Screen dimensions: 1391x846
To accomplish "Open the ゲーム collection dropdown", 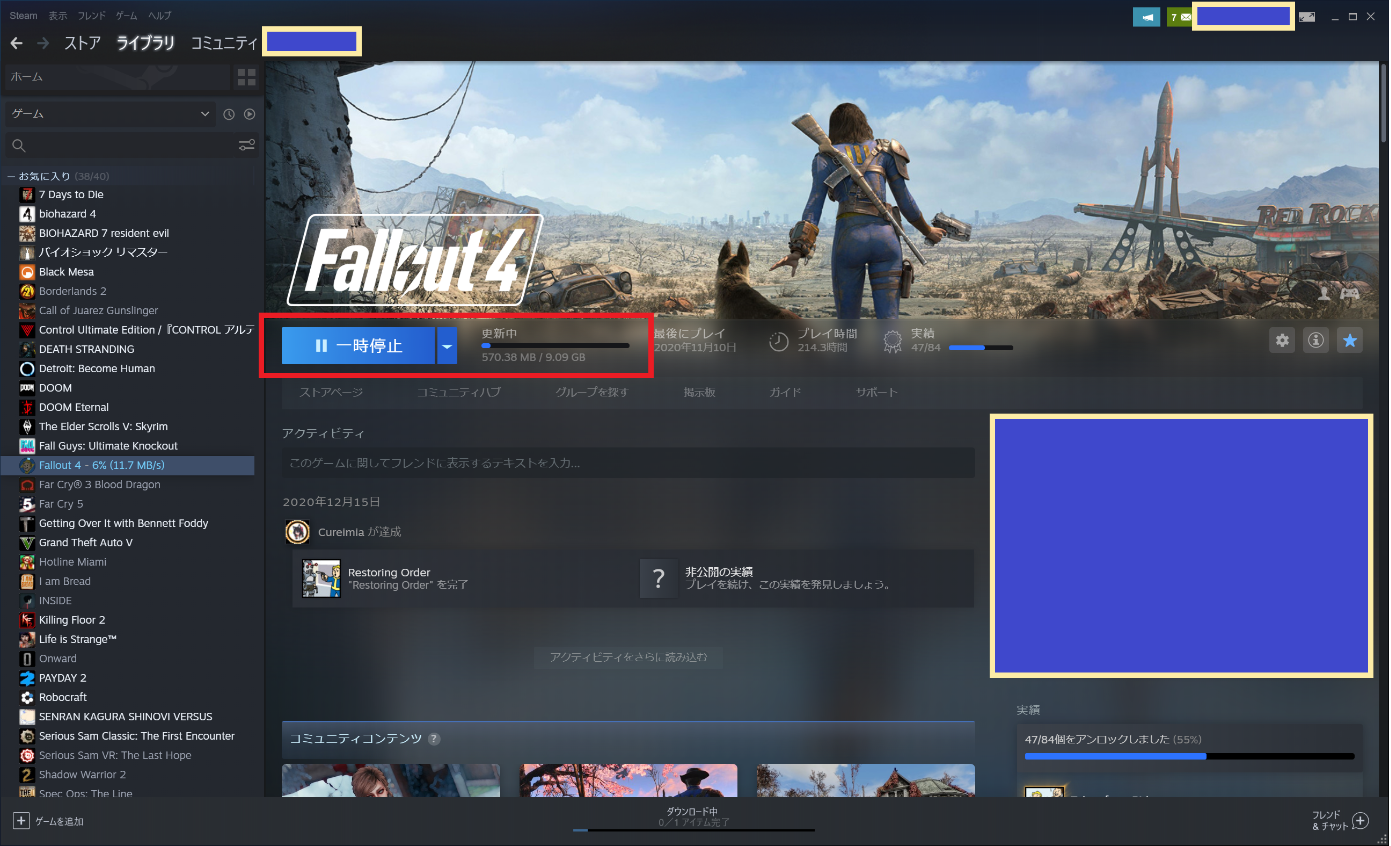I will 110,113.
